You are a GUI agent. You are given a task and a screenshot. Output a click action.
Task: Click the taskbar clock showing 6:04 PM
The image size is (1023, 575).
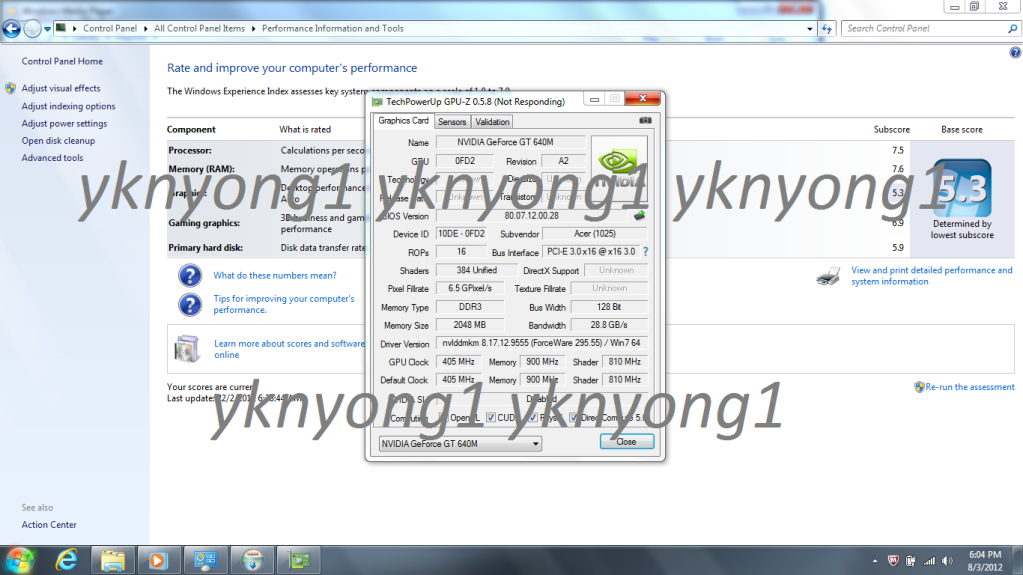pos(985,561)
